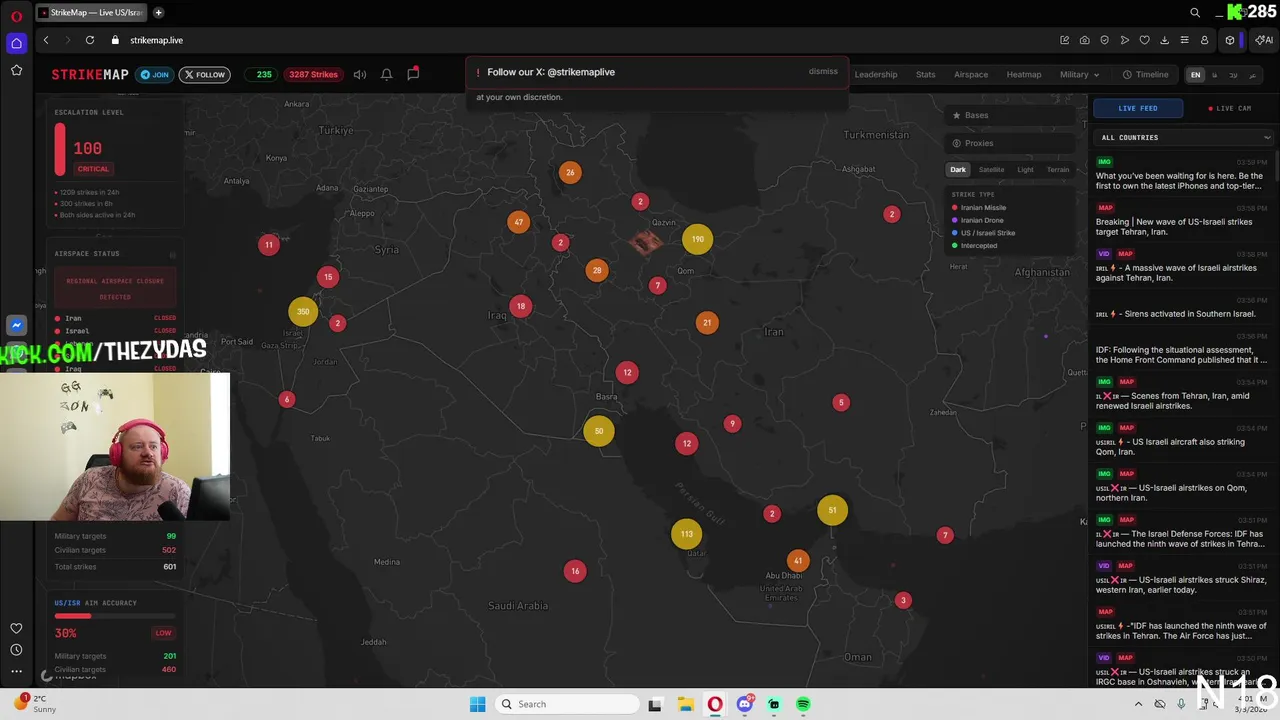Open the cluster marker showing 190 near Qom
This screenshot has width=1280, height=720.
697,239
